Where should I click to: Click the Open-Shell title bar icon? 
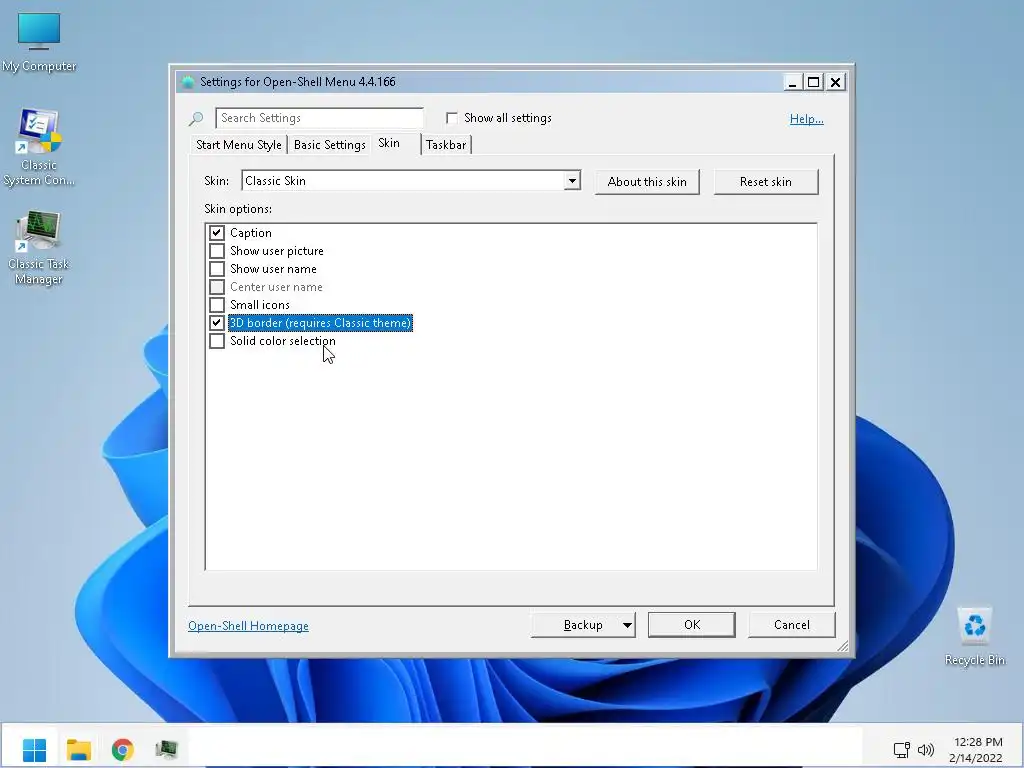pyautogui.click(x=188, y=82)
